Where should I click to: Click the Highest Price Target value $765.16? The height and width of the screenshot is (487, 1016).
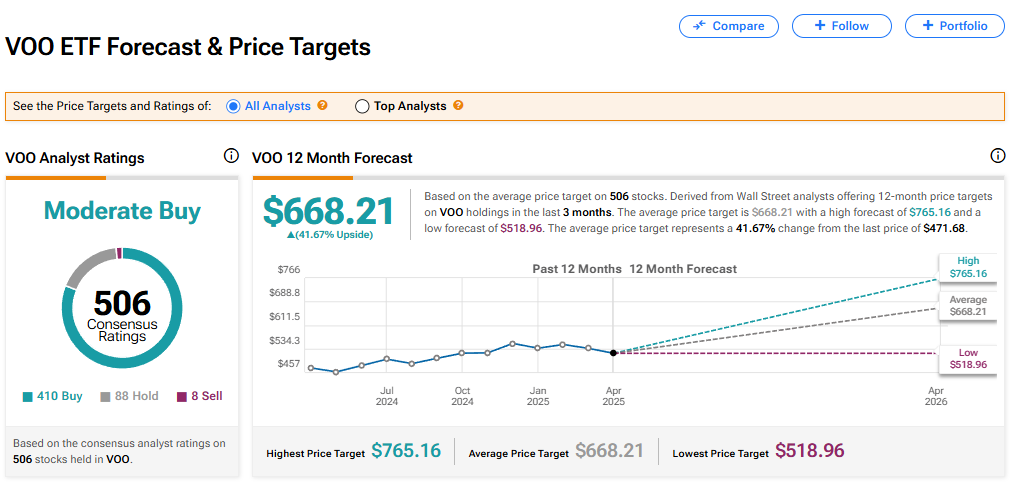tap(406, 451)
